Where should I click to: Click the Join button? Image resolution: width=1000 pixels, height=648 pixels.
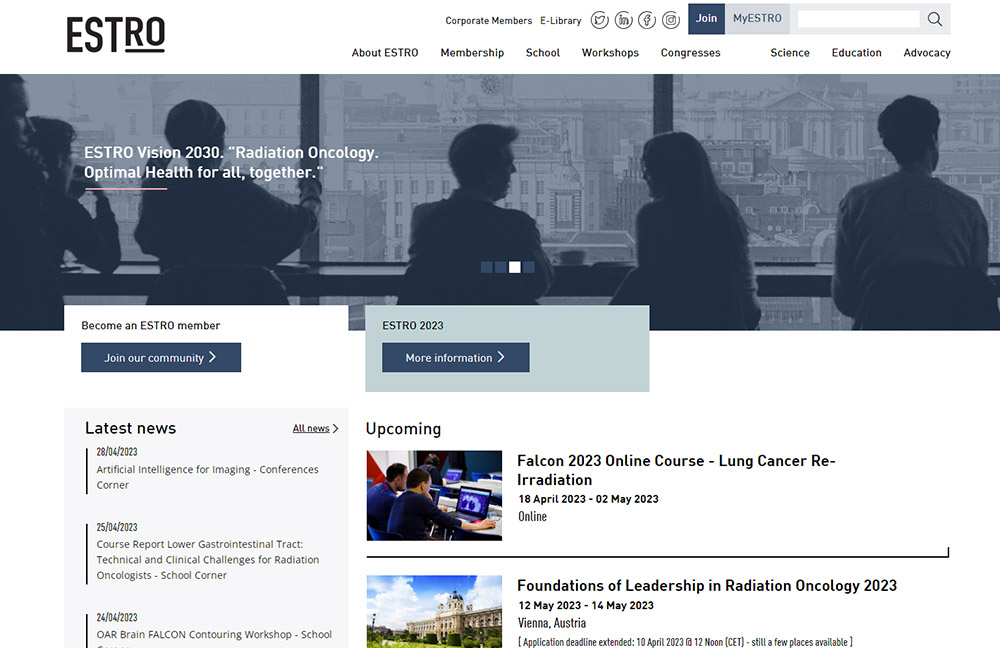tap(706, 18)
